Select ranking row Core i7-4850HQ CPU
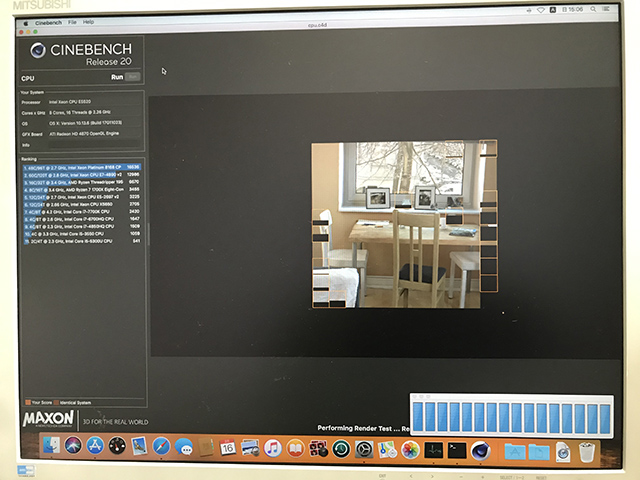 82,226
